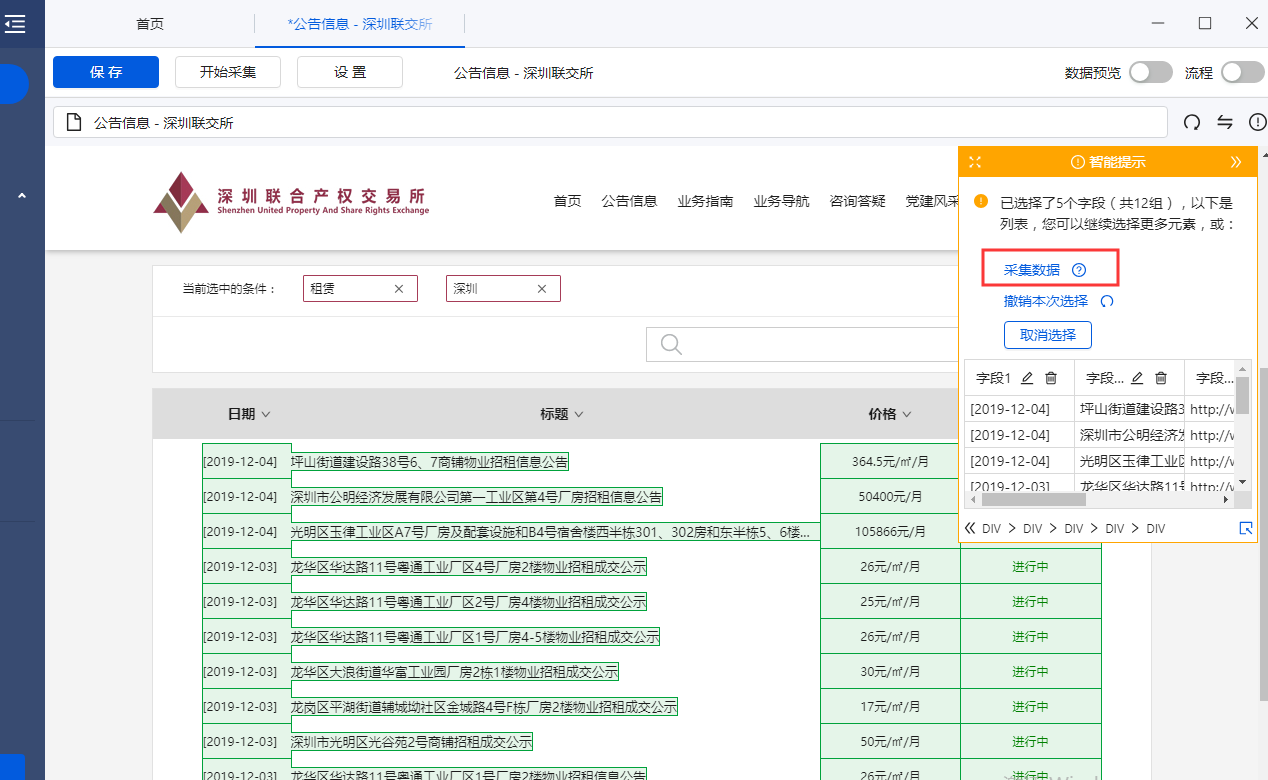Screen dimensions: 1268x780
Task: Remove the 深圳 filter condition
Action: pos(542,289)
